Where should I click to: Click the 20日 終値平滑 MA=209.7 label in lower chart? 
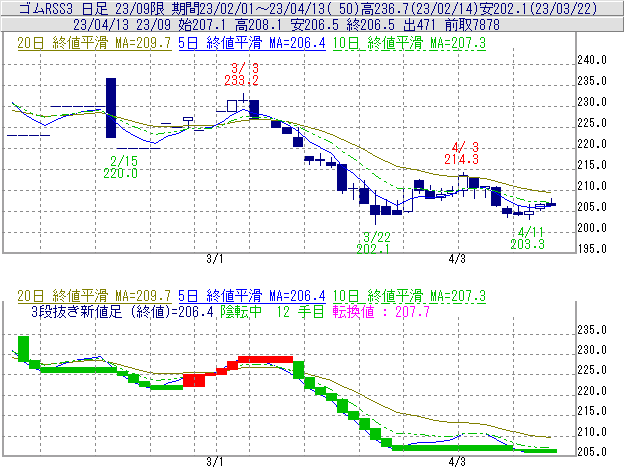(x=94, y=296)
